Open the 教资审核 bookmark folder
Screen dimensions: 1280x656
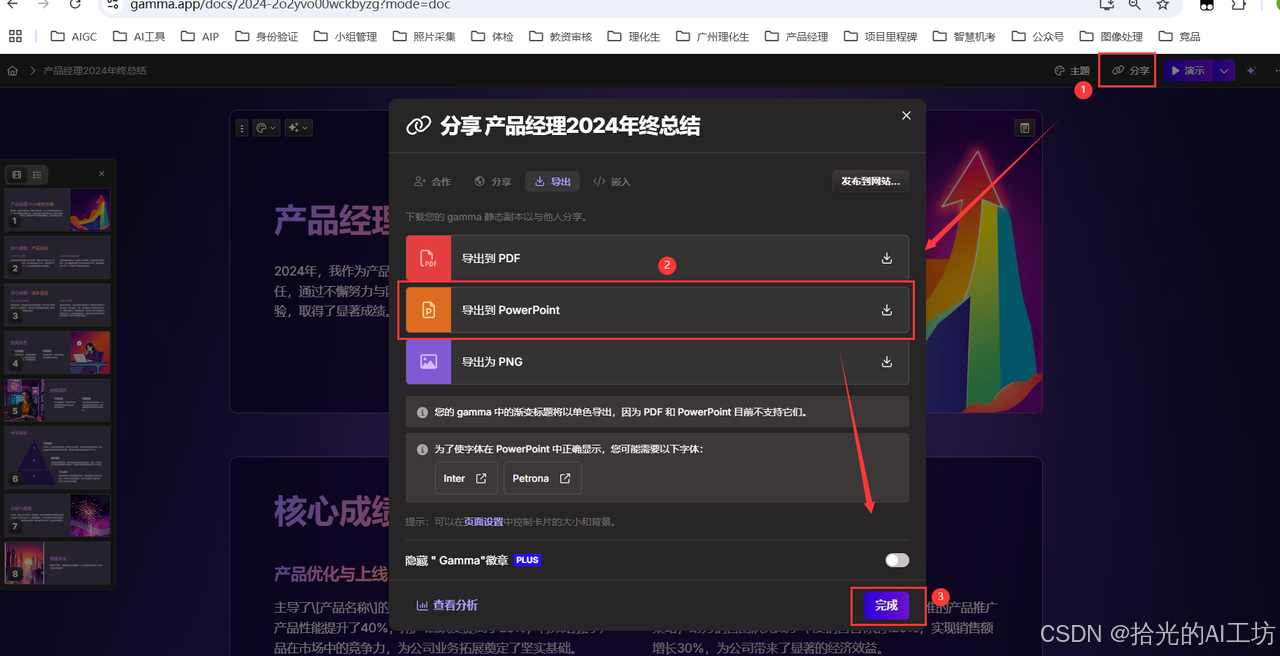coord(560,36)
